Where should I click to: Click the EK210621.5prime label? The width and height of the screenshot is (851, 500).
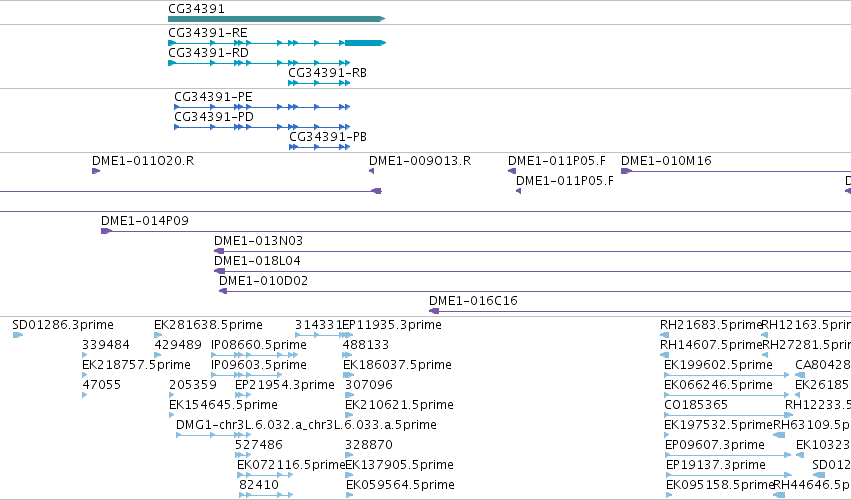pyautogui.click(x=399, y=406)
